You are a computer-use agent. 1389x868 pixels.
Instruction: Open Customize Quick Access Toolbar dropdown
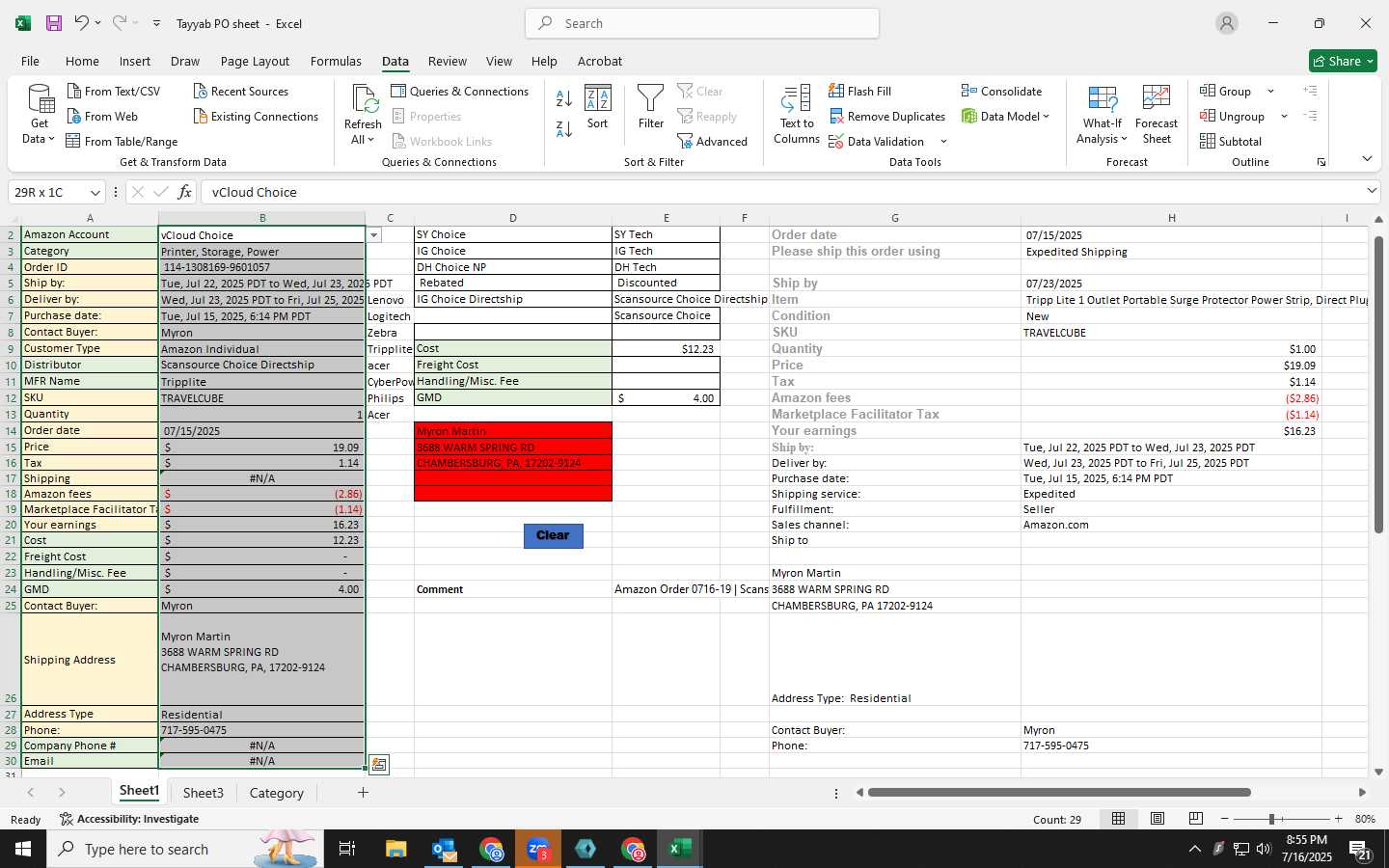[x=156, y=23]
